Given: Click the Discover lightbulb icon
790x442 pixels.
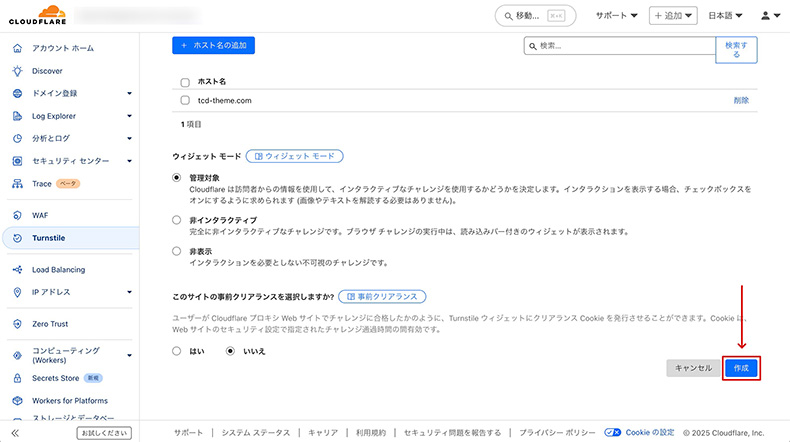Looking at the screenshot, I should [17, 71].
